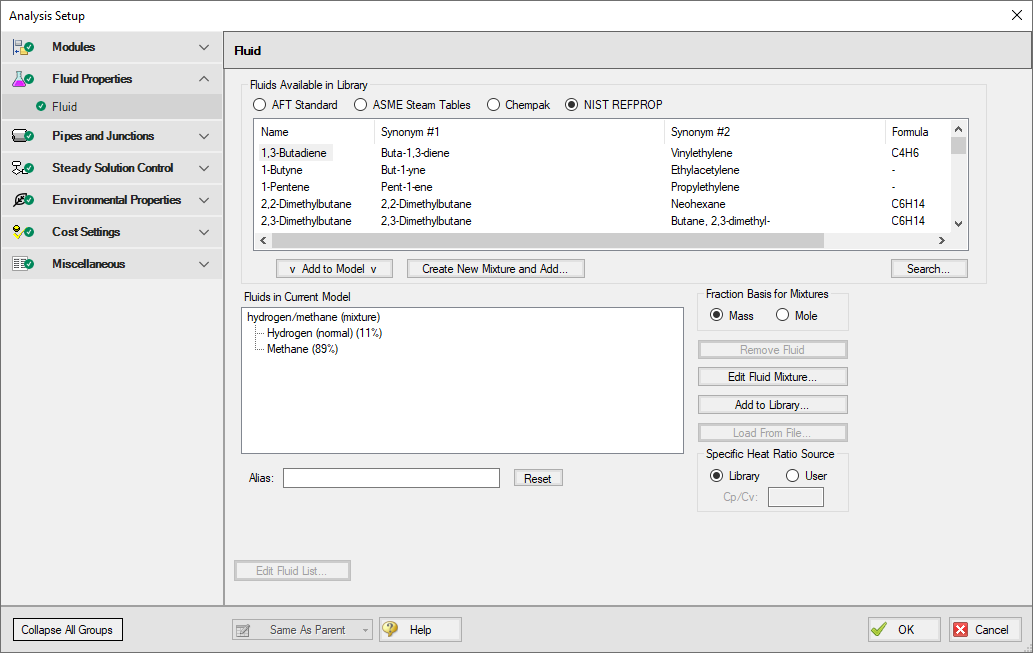1033x653 pixels.
Task: Click the Modules group icon
Action: tap(22, 47)
